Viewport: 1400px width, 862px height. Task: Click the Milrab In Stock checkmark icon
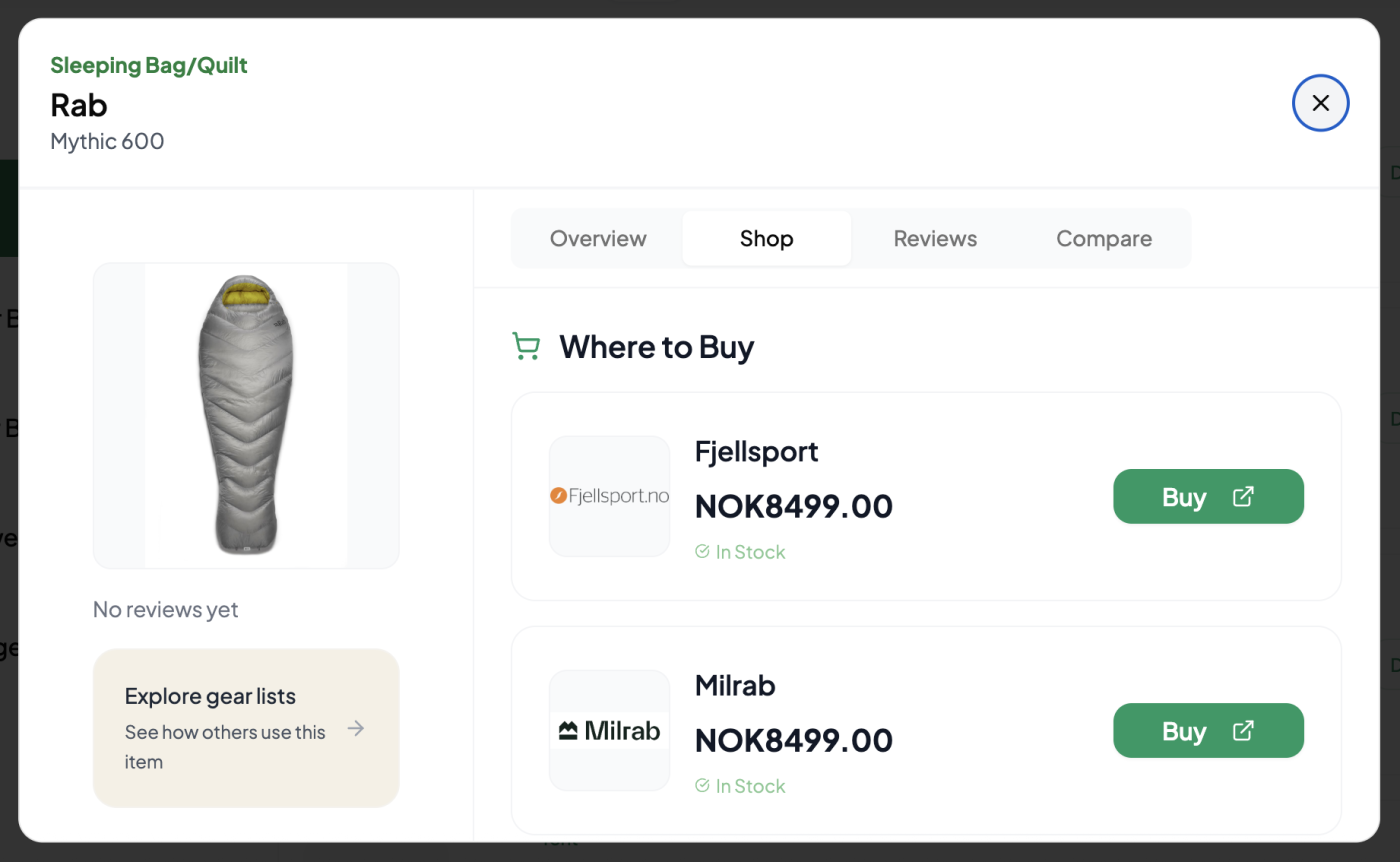[702, 786]
